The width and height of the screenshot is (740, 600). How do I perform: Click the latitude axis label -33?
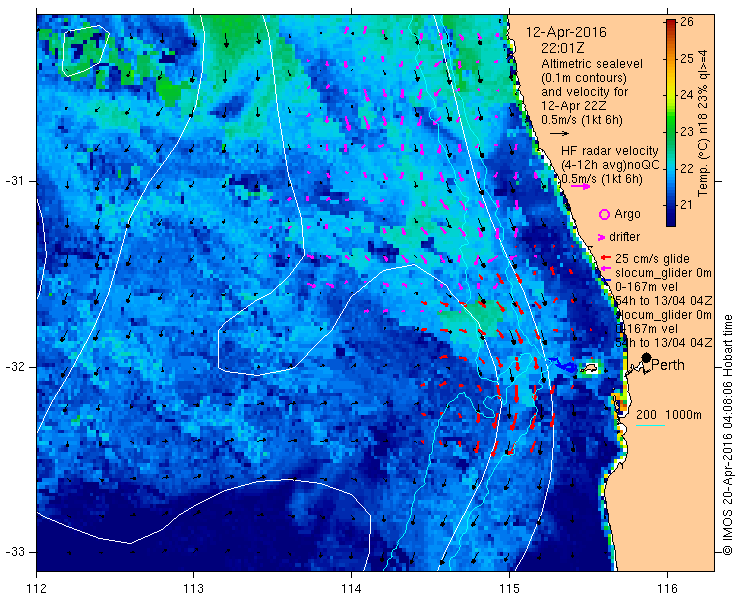click(14, 552)
